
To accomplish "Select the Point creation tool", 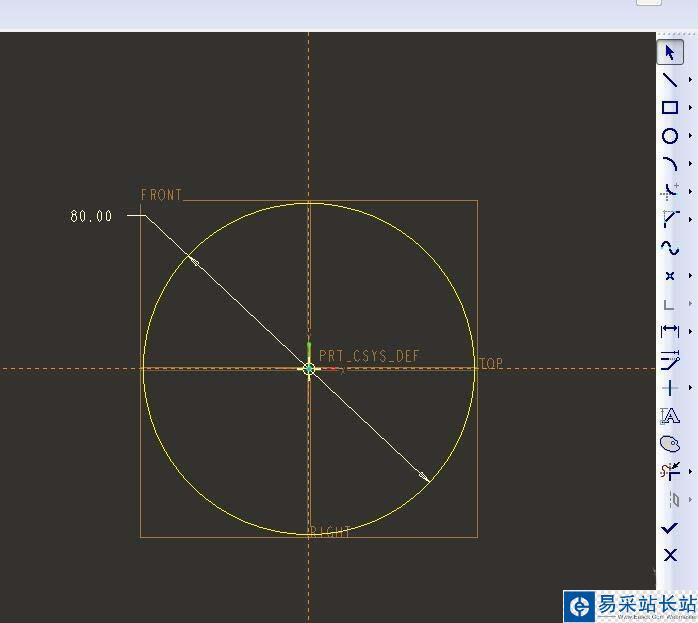I will click(670, 276).
